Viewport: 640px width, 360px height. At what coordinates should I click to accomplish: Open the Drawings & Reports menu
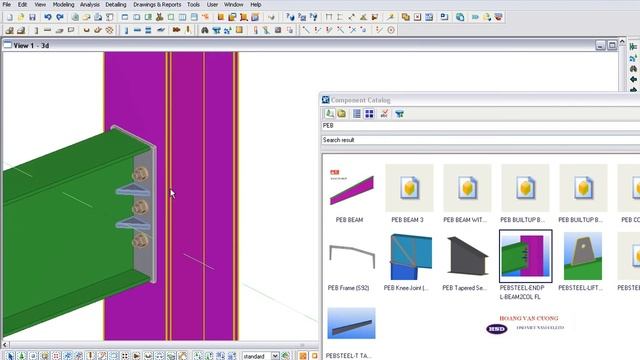pos(157,4)
